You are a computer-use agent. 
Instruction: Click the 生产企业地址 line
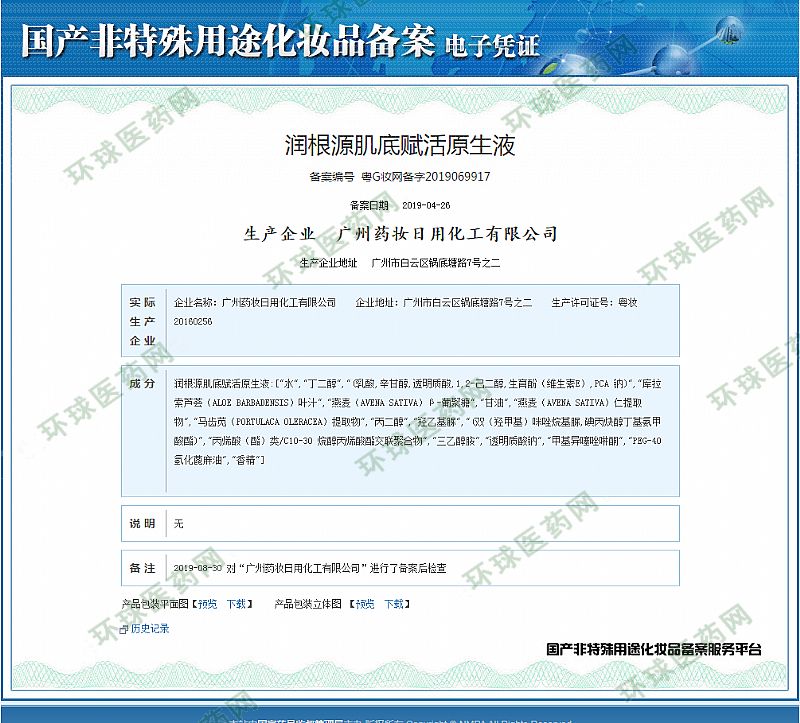click(399, 263)
